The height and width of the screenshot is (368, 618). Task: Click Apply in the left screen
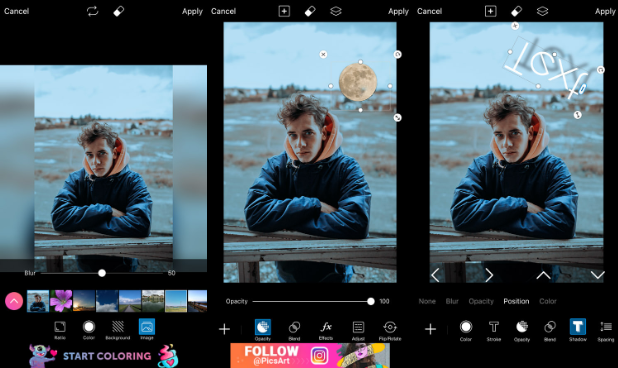[192, 11]
